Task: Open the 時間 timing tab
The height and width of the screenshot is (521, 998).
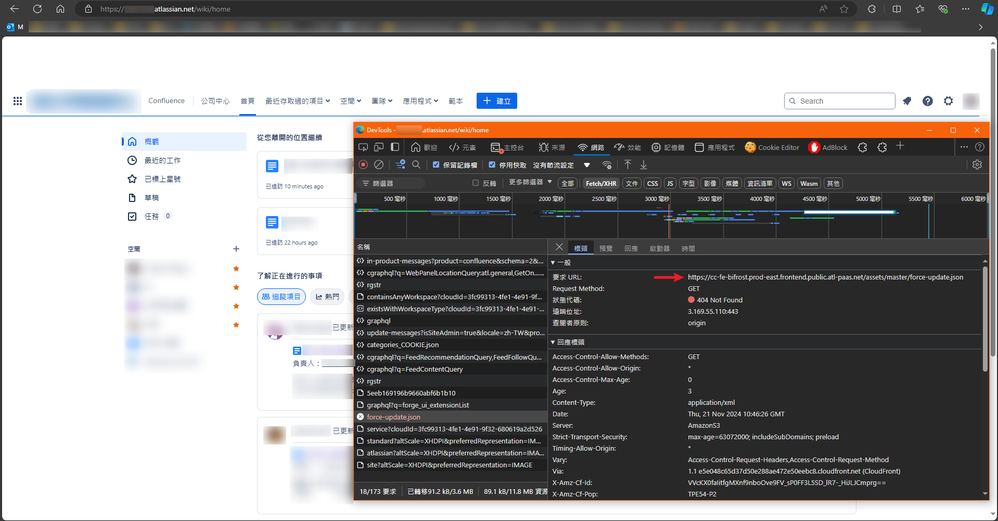Action: pos(688,248)
